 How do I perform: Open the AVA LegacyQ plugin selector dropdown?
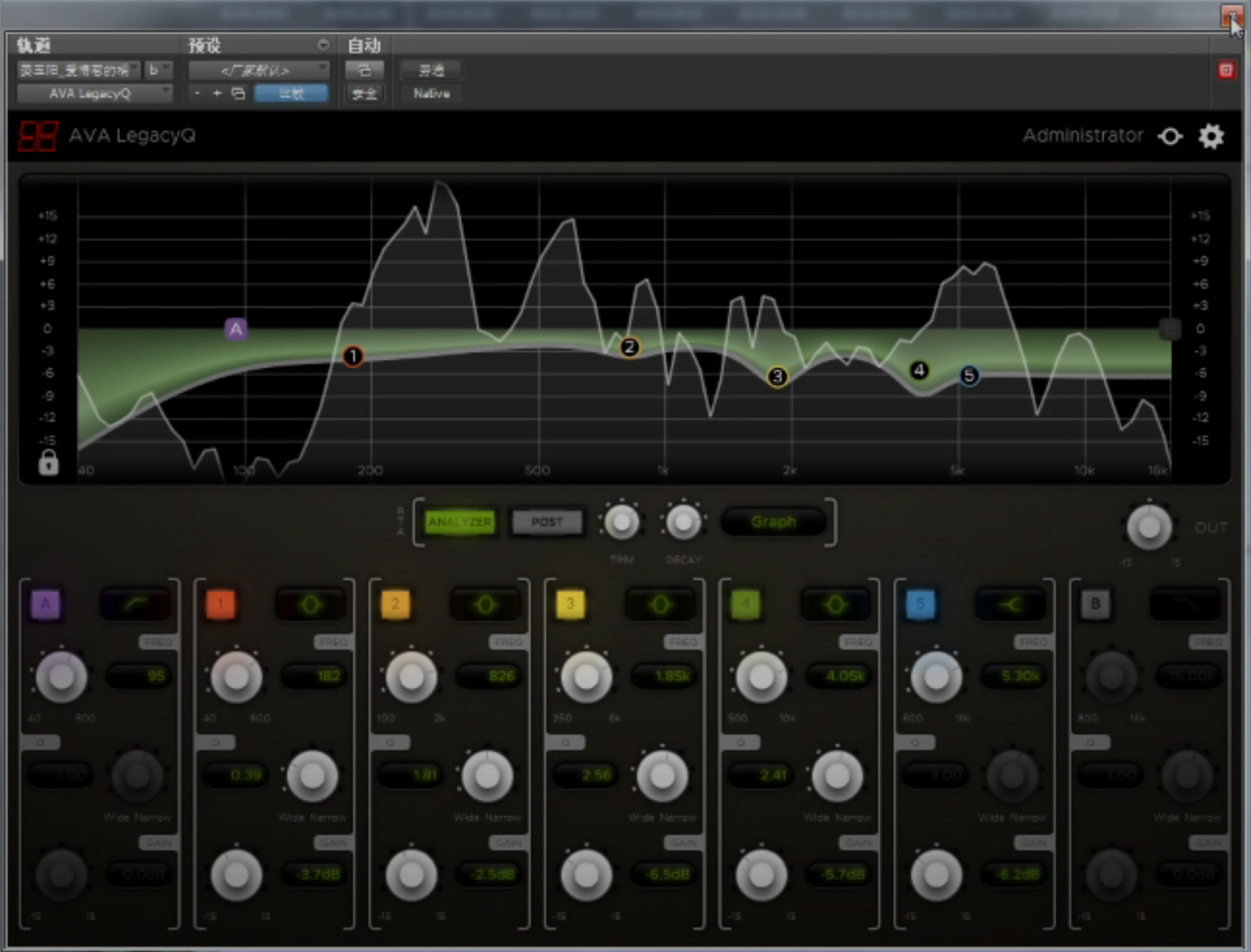94,93
